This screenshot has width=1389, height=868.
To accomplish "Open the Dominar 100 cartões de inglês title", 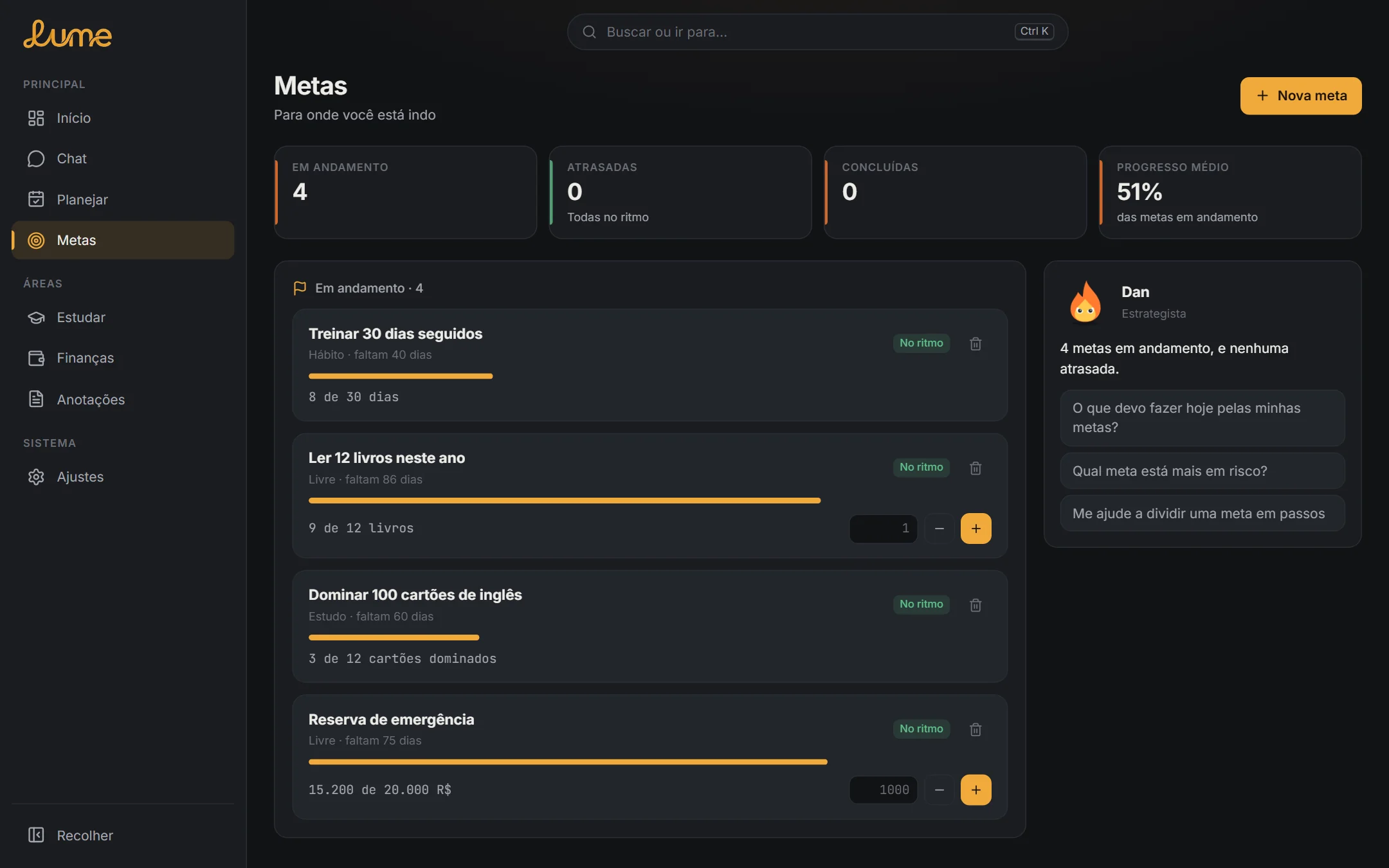I will click(x=415, y=595).
